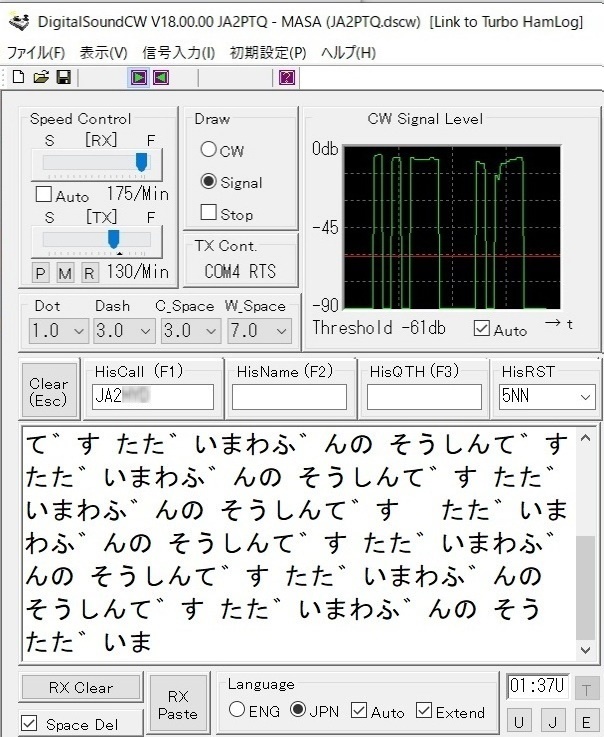Save file using floppy disk icon
Viewport: 604px width, 737px height.
63,77
